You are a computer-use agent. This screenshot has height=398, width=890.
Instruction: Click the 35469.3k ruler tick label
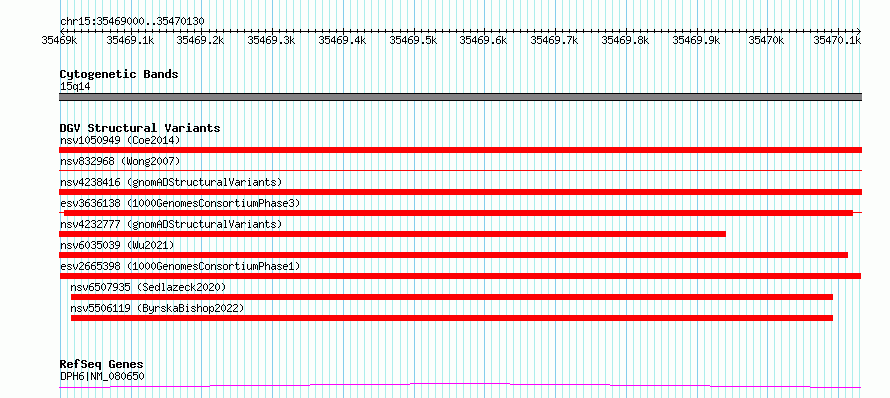(x=271, y=40)
